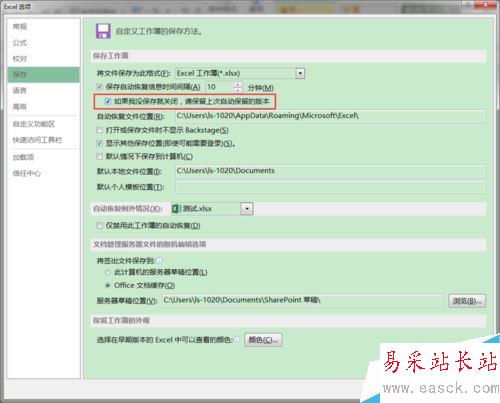Enable 打开或保存文件时不显示 Backstage checkbox
Screen dimensions: 500x403
click(x=99, y=130)
